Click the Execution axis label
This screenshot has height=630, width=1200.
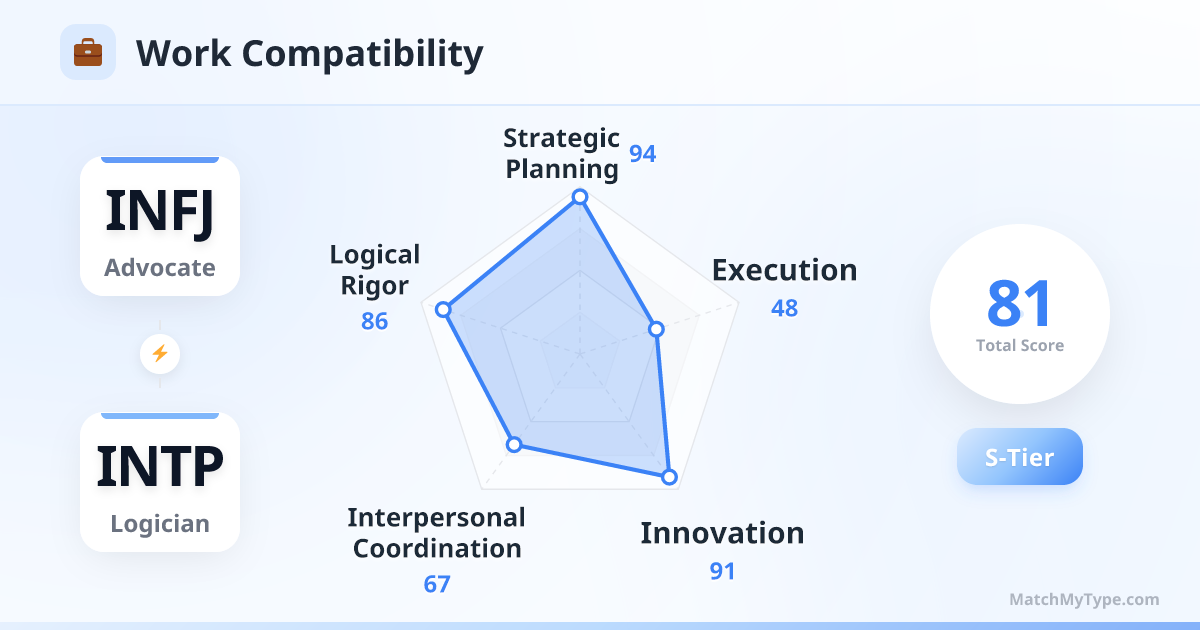pos(784,270)
